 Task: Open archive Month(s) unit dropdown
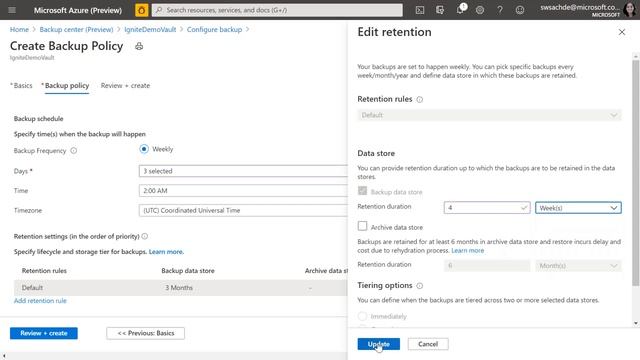click(578, 266)
